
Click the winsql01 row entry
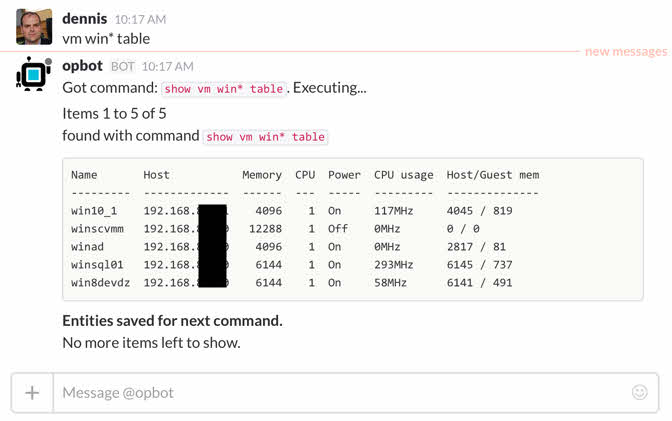pos(291,265)
